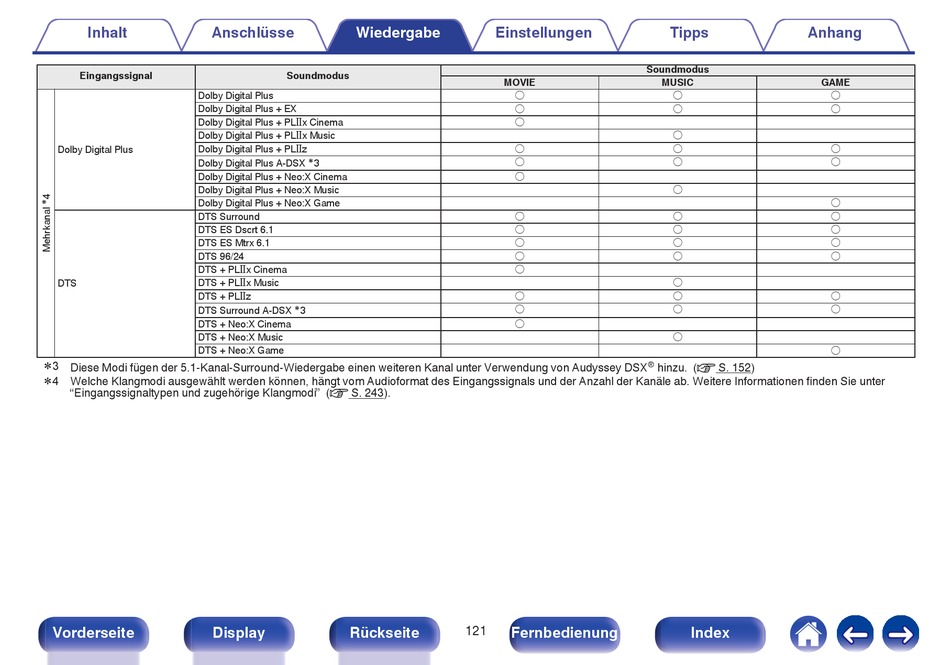This screenshot has width=950, height=665.
Task: Click the page number 121
Action: pos(476,631)
